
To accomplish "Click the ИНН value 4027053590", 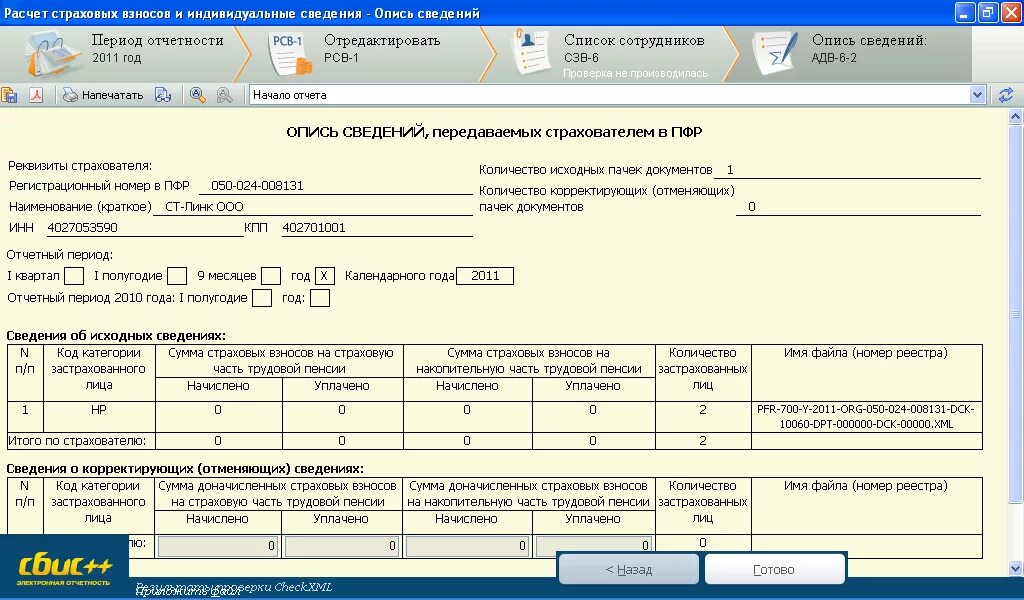I will [x=83, y=228].
